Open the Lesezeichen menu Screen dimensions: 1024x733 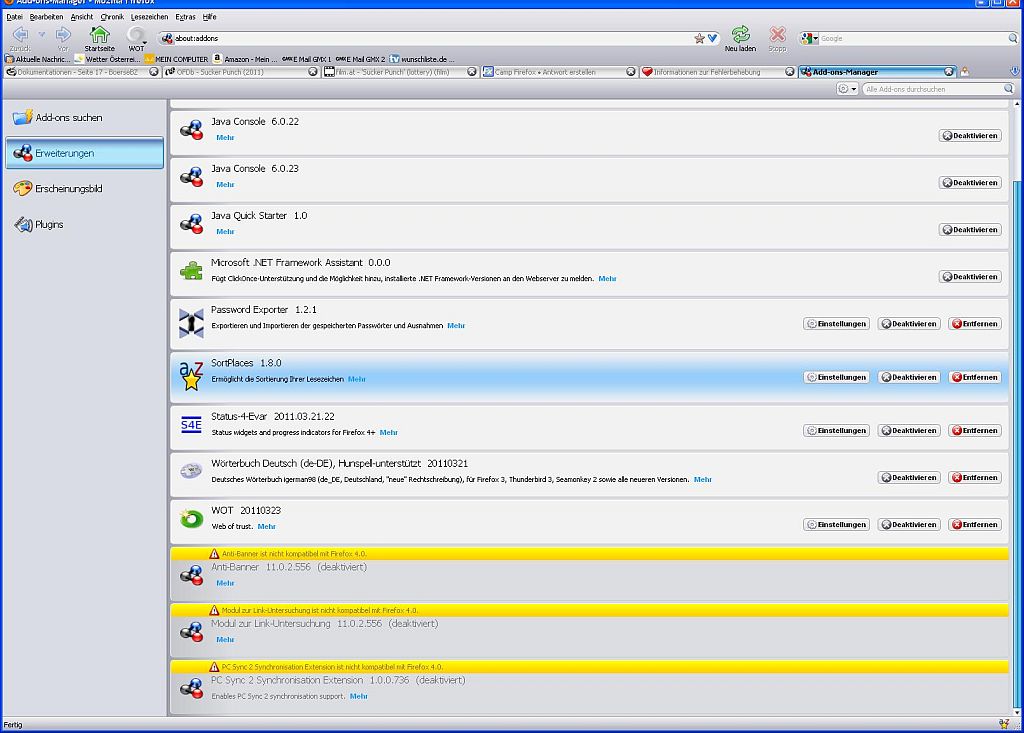tap(149, 17)
